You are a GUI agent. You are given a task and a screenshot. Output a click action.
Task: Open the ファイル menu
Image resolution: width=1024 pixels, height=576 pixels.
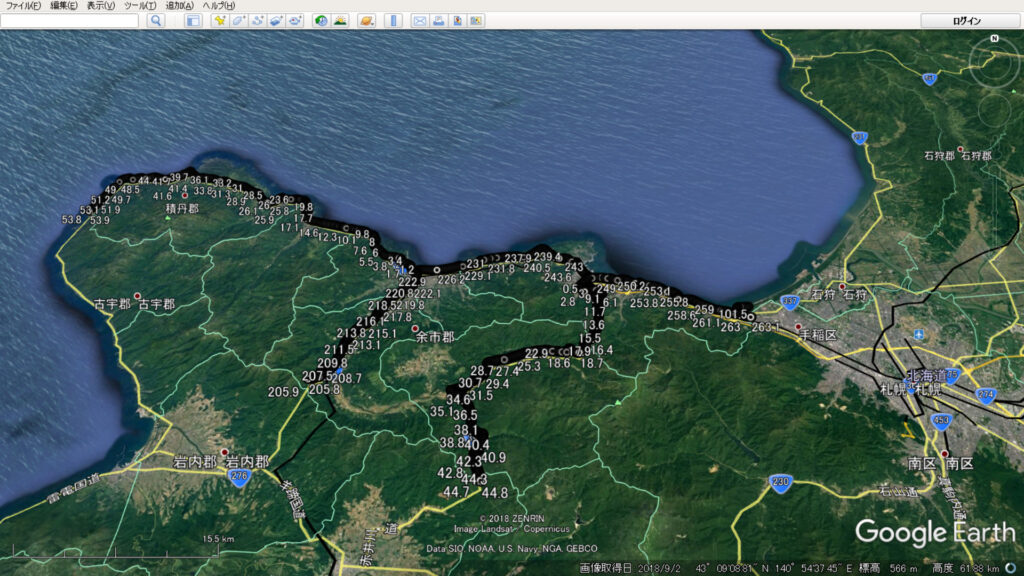[23, 6]
